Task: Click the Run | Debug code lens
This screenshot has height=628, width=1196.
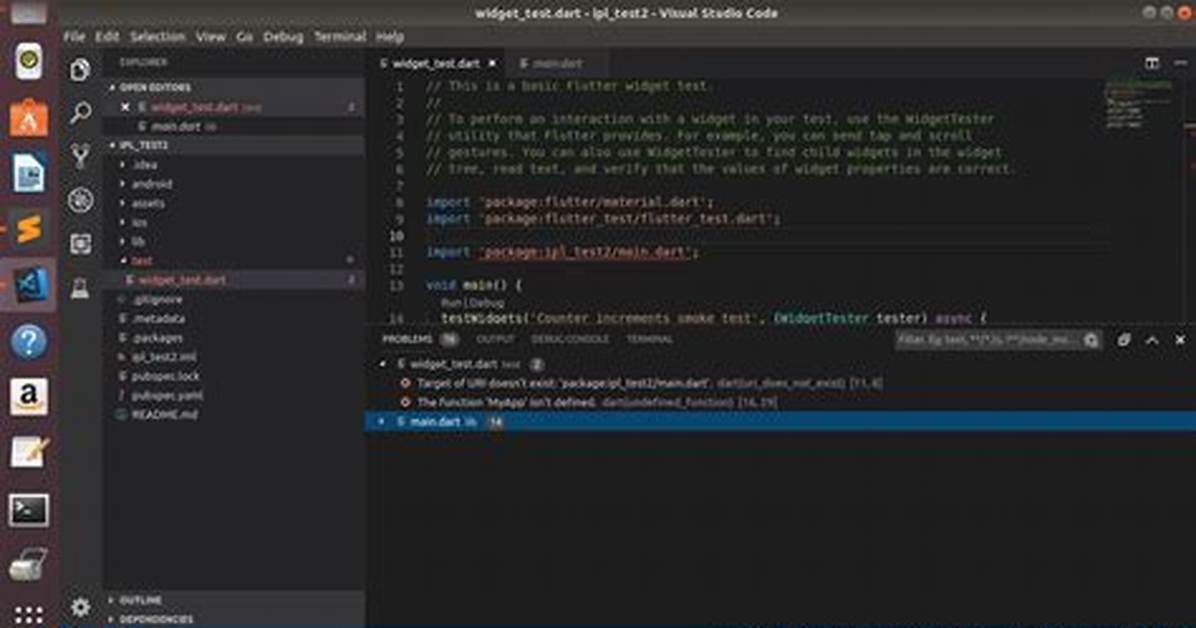Action: pyautogui.click(x=472, y=302)
